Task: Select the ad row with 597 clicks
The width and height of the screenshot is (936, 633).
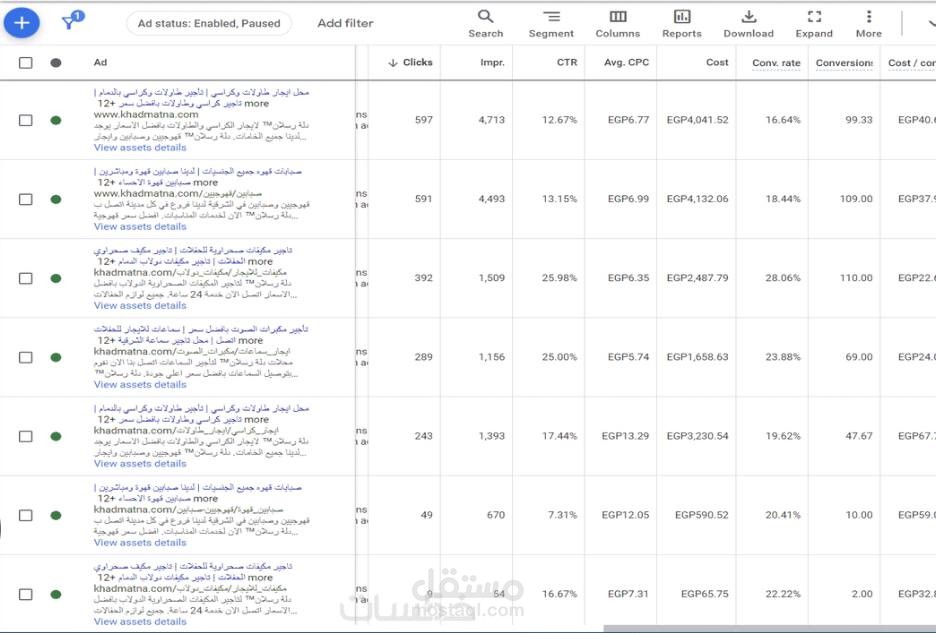Action: click(x=26, y=120)
